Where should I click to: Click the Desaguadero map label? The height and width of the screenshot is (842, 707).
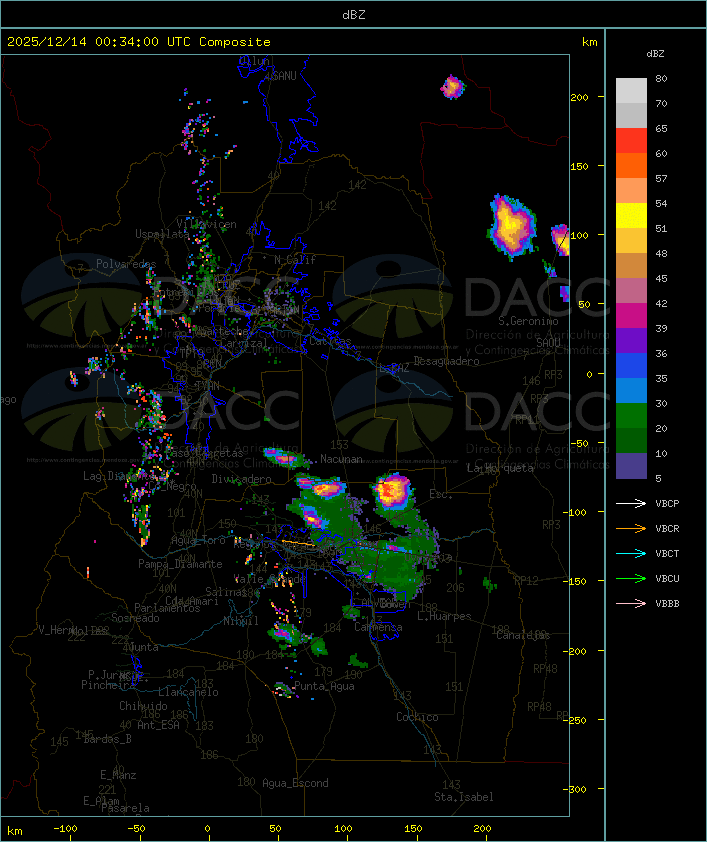[x=446, y=361]
